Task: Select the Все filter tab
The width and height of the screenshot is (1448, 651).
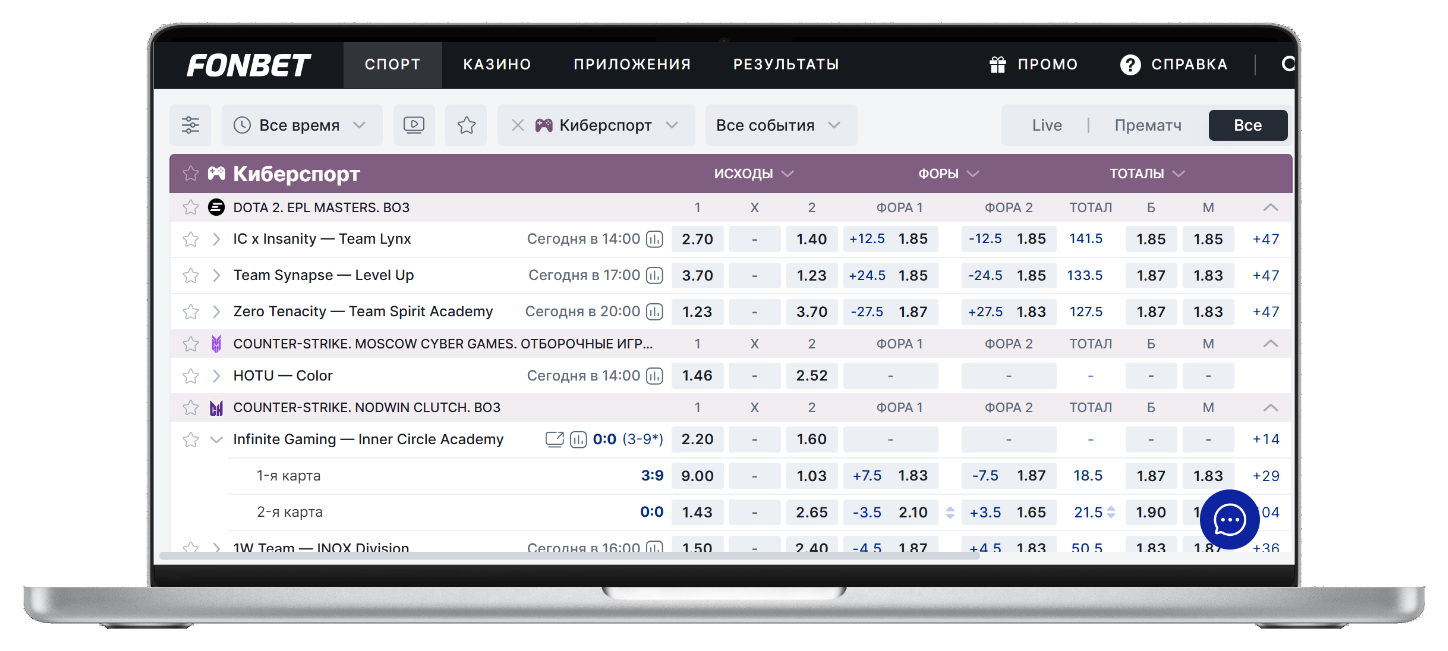Action: [1248, 125]
